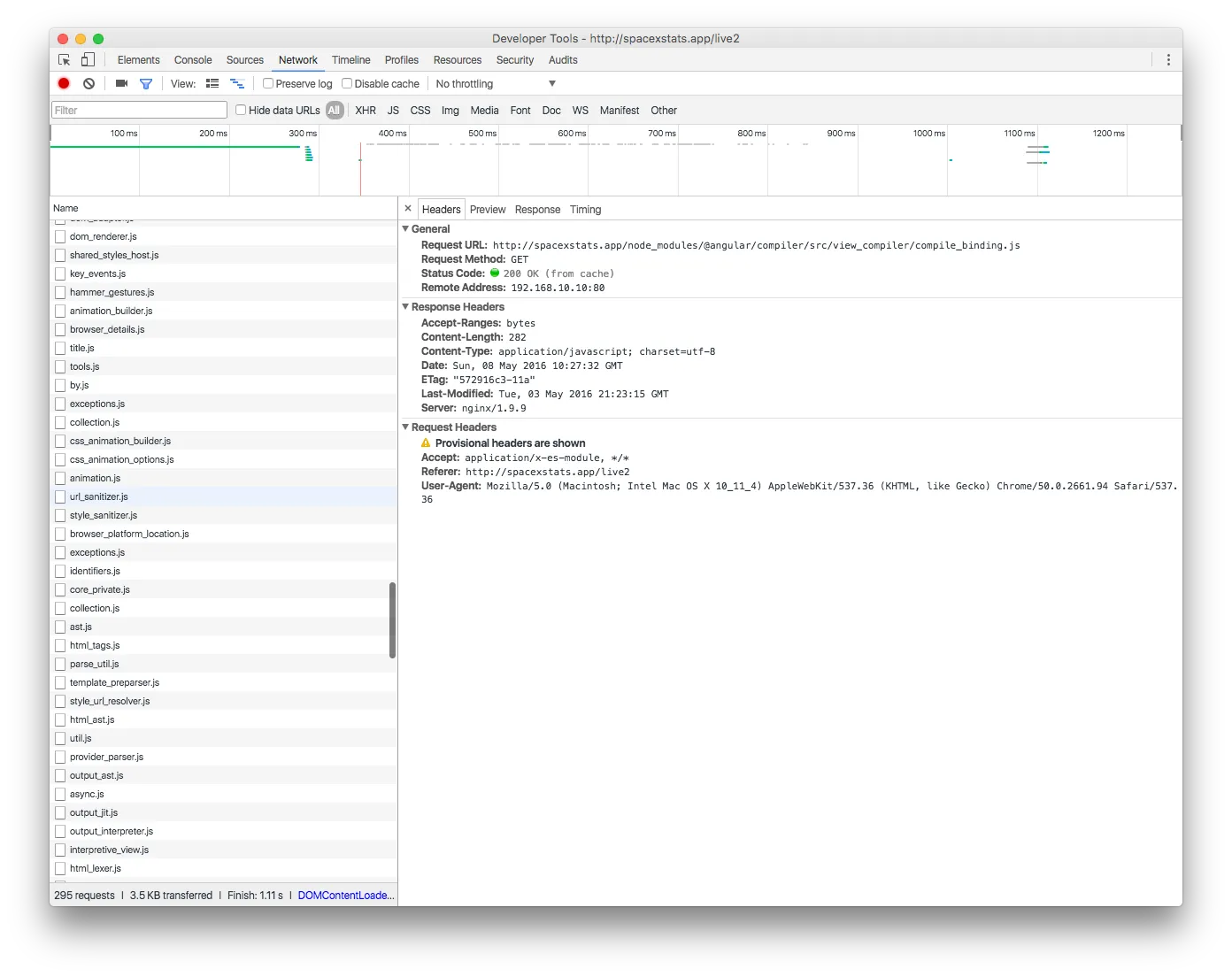This screenshot has height=977, width=1232.
Task: Collapse the Response Headers section
Action: tap(406, 306)
